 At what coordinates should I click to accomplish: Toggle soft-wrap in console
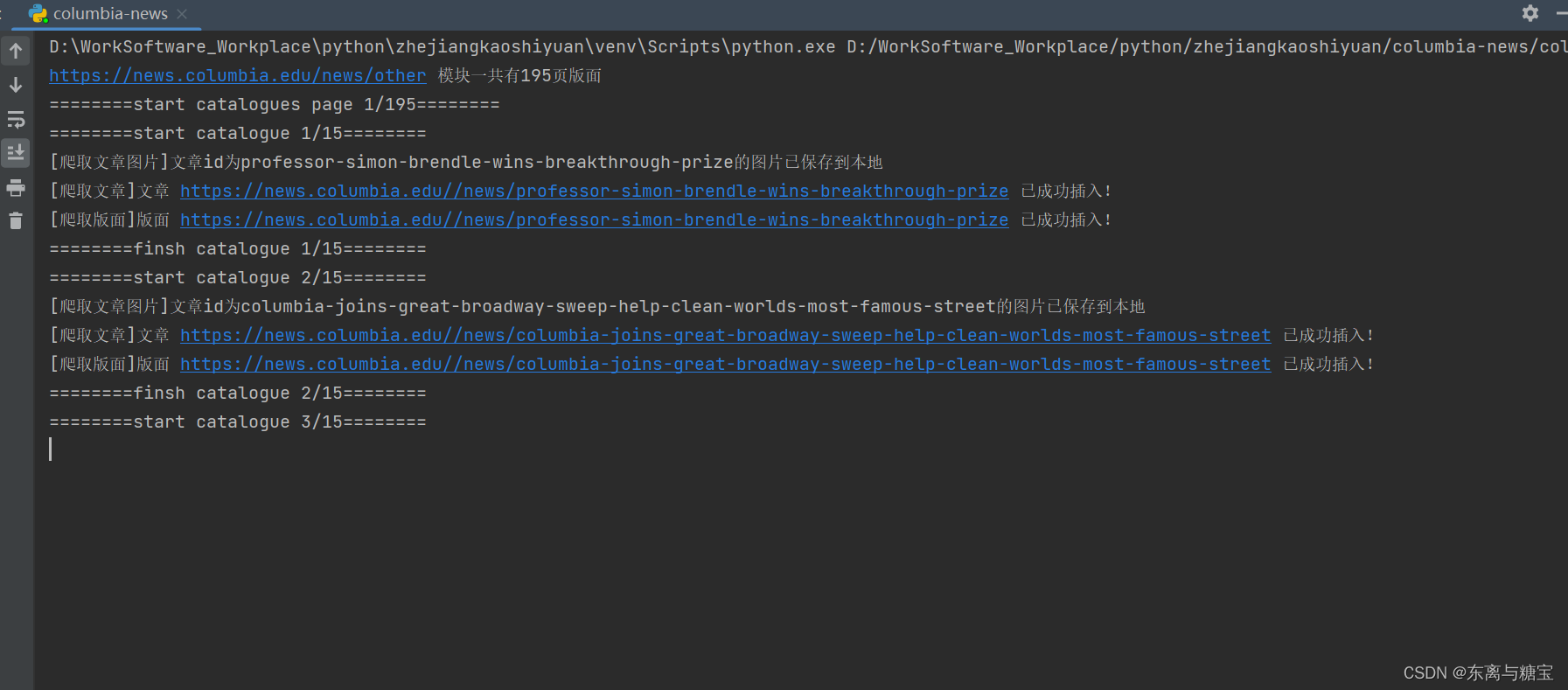point(16,119)
